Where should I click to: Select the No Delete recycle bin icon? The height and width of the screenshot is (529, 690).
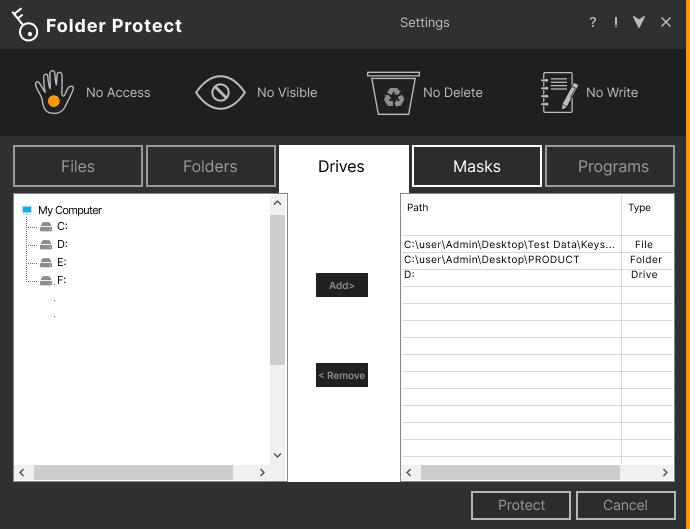coord(393,93)
